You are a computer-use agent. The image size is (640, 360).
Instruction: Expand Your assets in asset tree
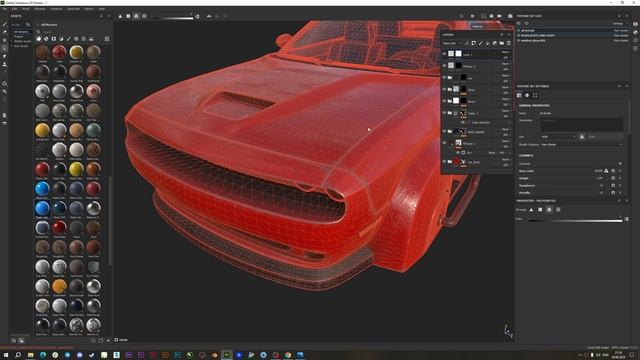12,46
